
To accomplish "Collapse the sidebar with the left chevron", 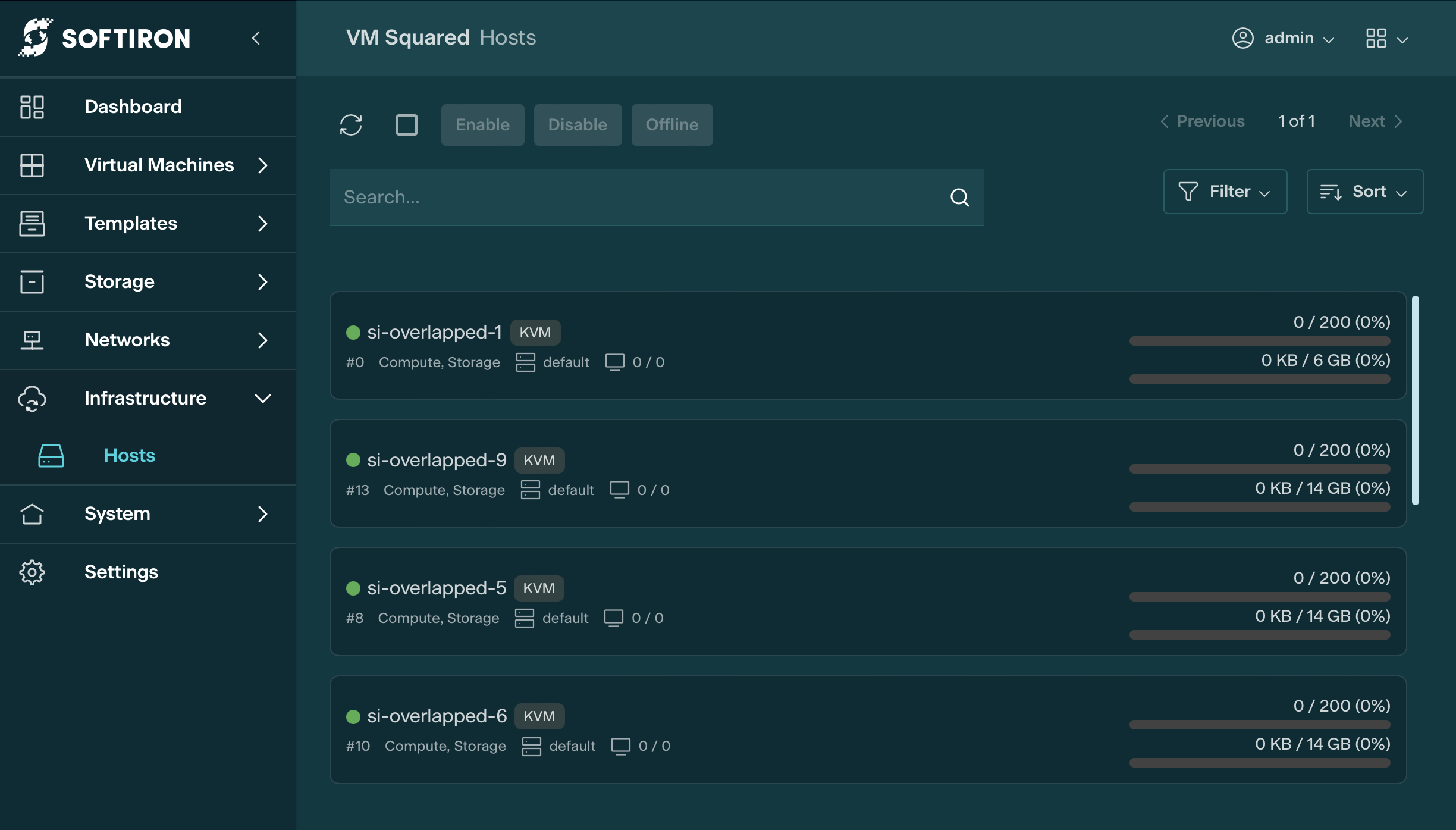I will click(256, 39).
